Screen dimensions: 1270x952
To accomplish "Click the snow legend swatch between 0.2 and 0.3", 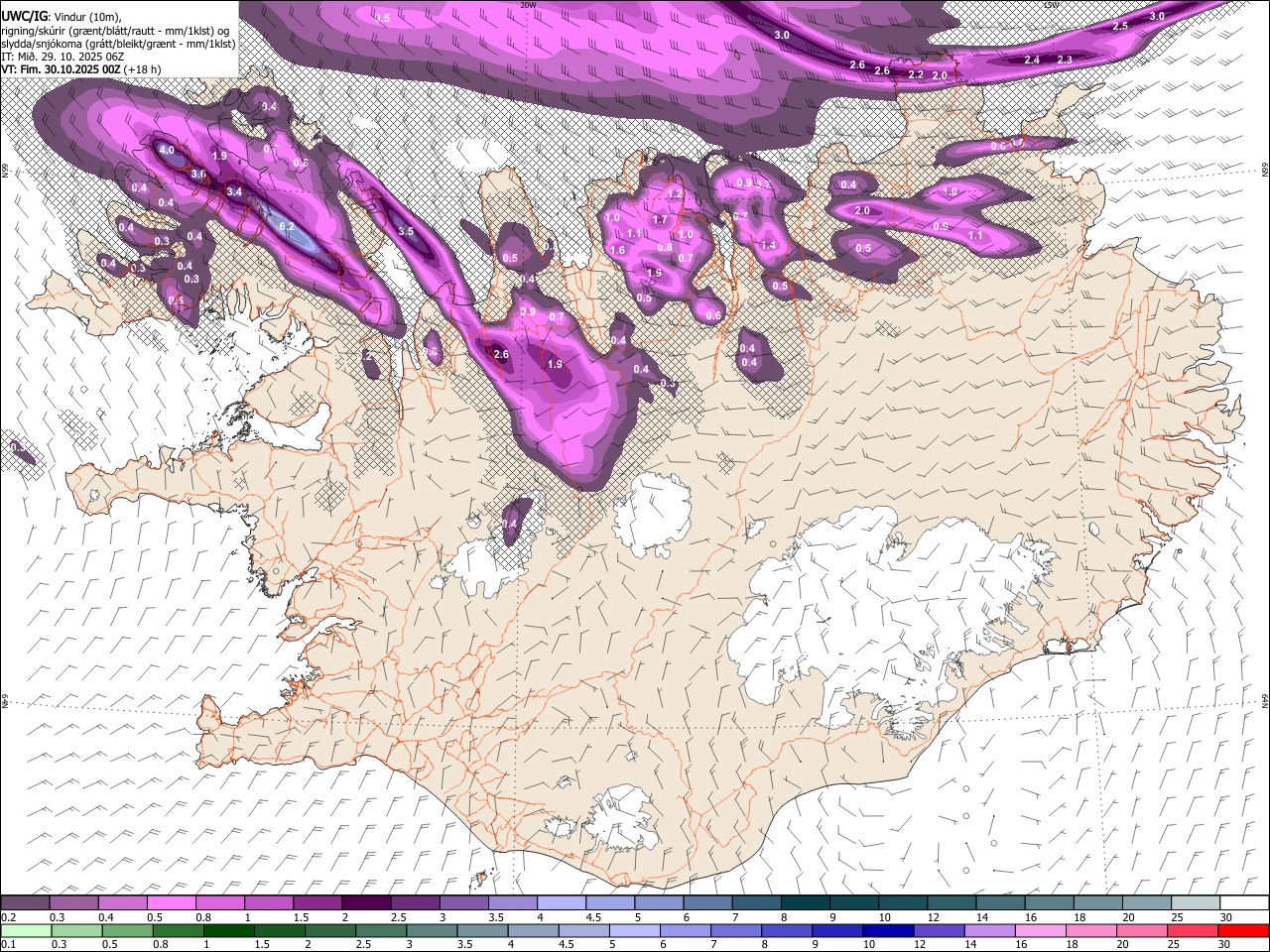I will pos(26,903).
